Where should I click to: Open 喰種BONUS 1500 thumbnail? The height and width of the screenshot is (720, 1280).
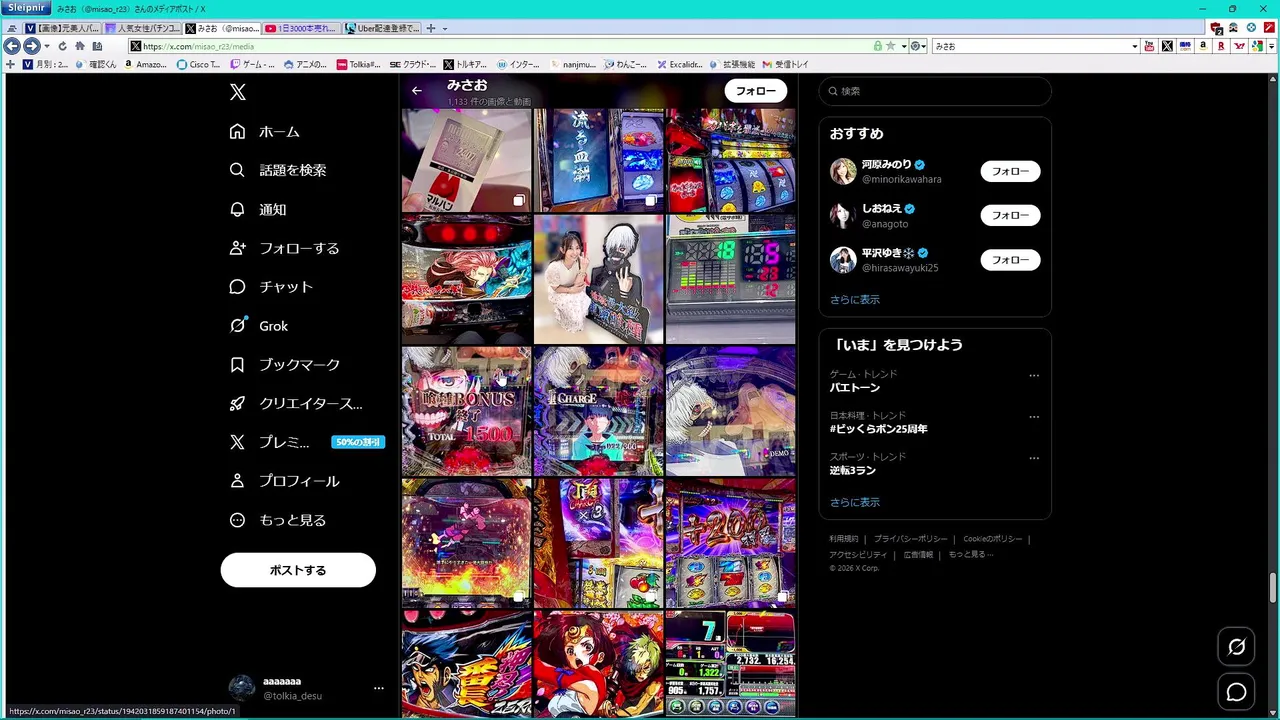pos(466,410)
